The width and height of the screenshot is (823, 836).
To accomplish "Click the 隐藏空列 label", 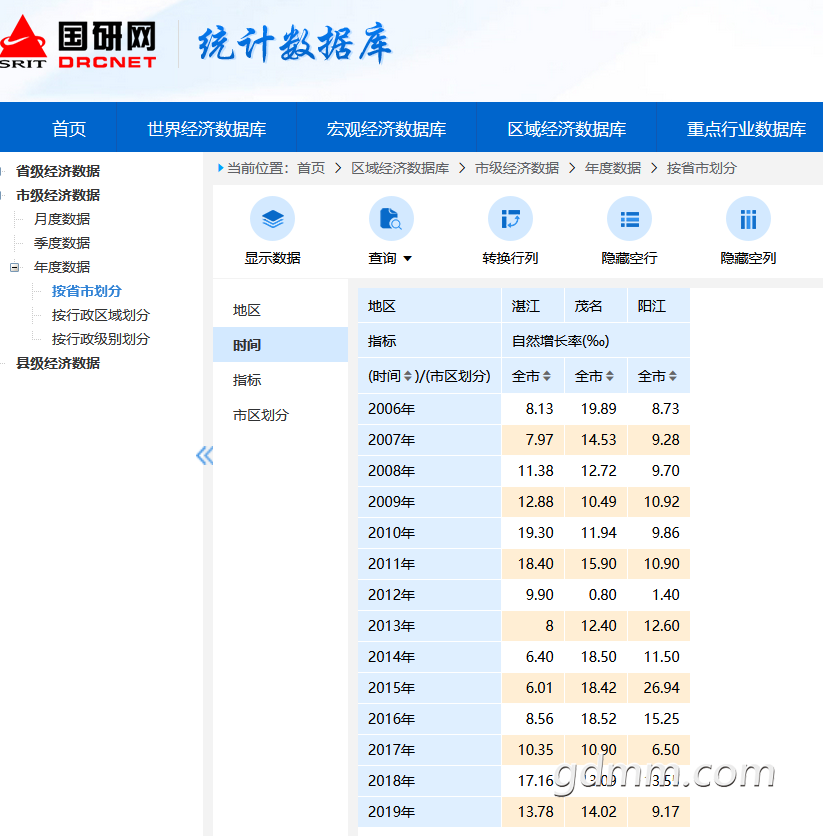I will [x=748, y=258].
